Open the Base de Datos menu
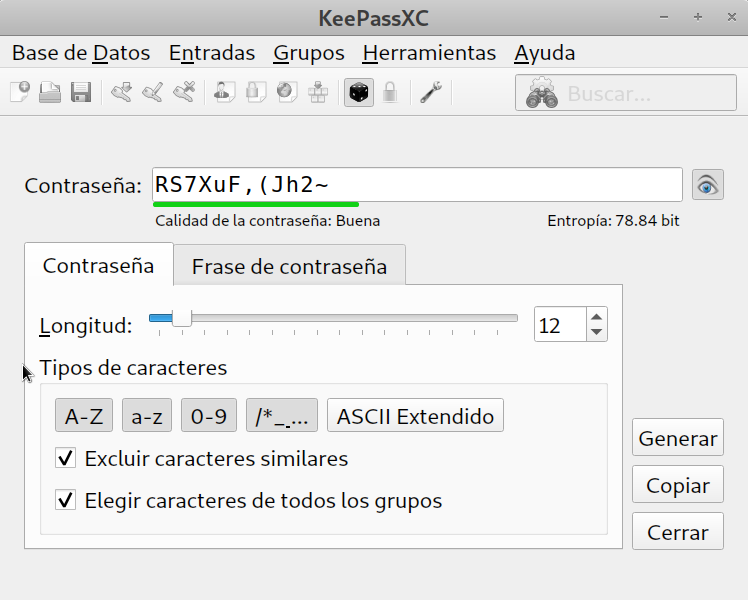The width and height of the screenshot is (748, 600). (x=81, y=52)
